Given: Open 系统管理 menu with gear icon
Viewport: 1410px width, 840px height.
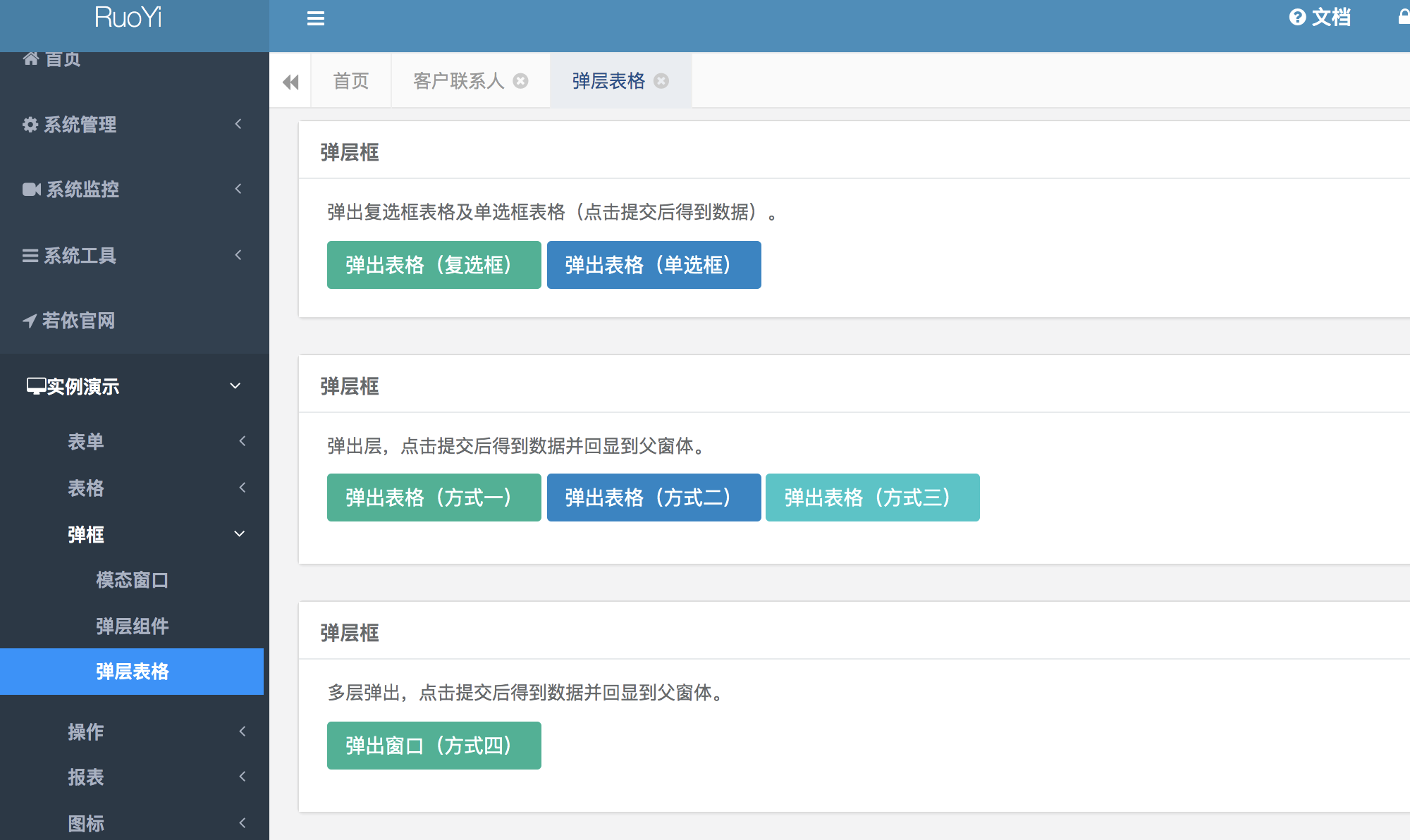Looking at the screenshot, I should click(x=70, y=125).
